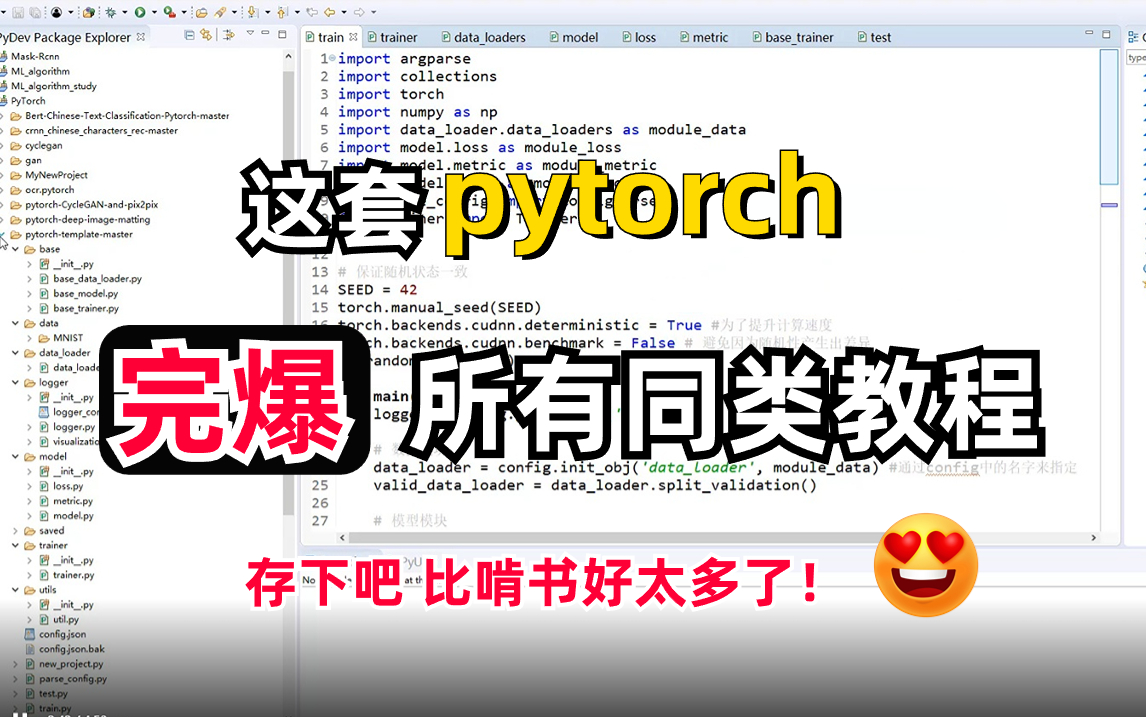
Task: Open the External Tools dropdown arrow
Action: 184,12
